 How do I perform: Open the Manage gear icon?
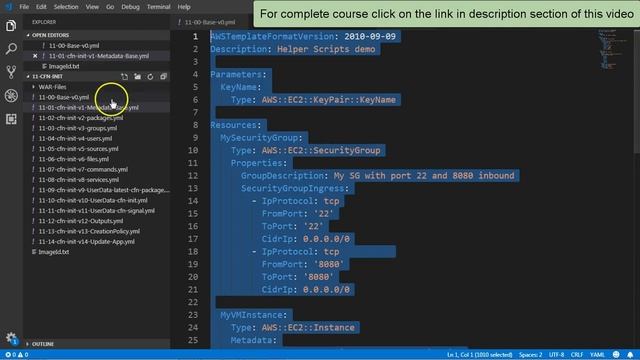(x=11, y=338)
